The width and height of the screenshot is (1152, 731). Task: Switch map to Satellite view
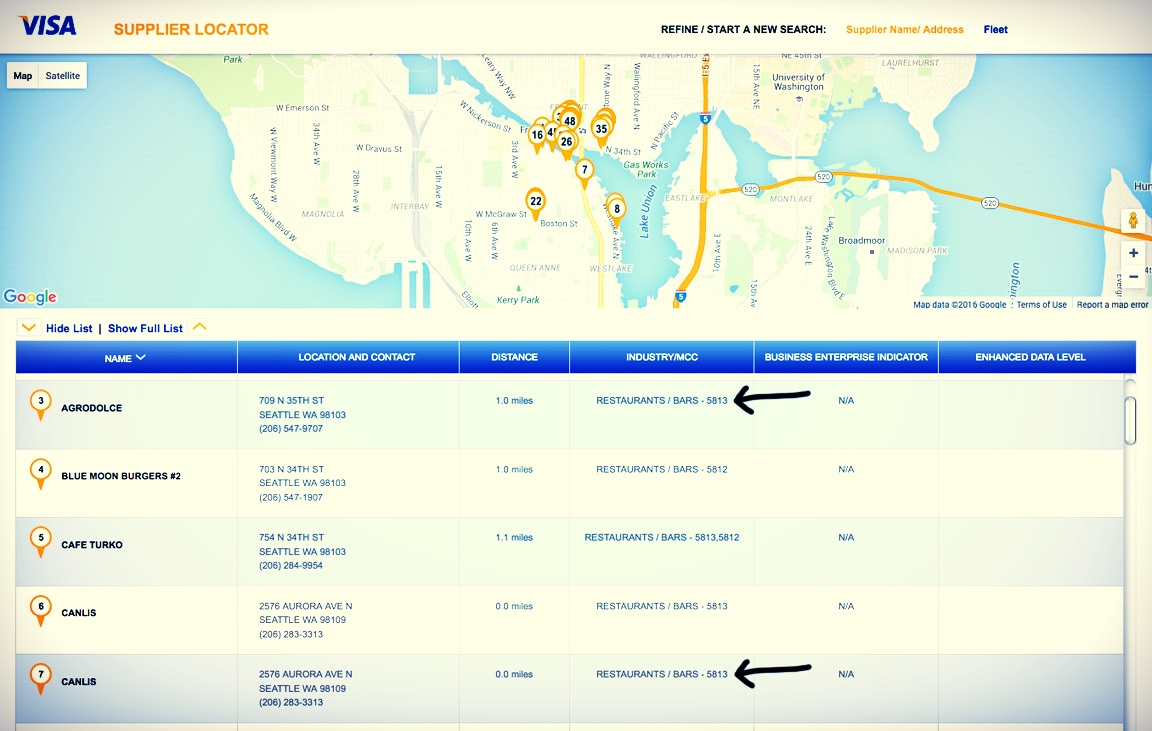pyautogui.click(x=62, y=76)
